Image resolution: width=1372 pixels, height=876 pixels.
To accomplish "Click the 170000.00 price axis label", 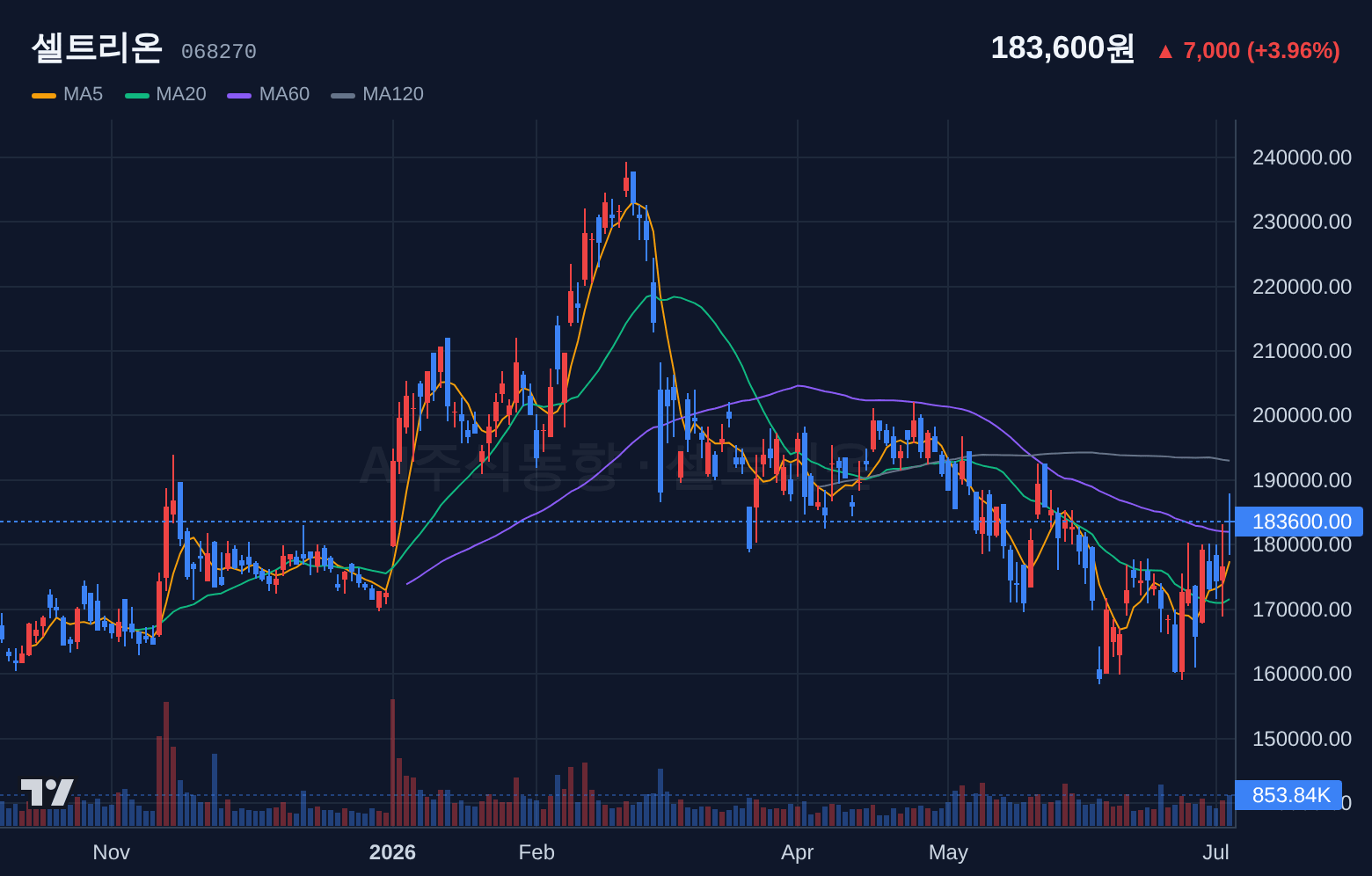I will 1302,610.
